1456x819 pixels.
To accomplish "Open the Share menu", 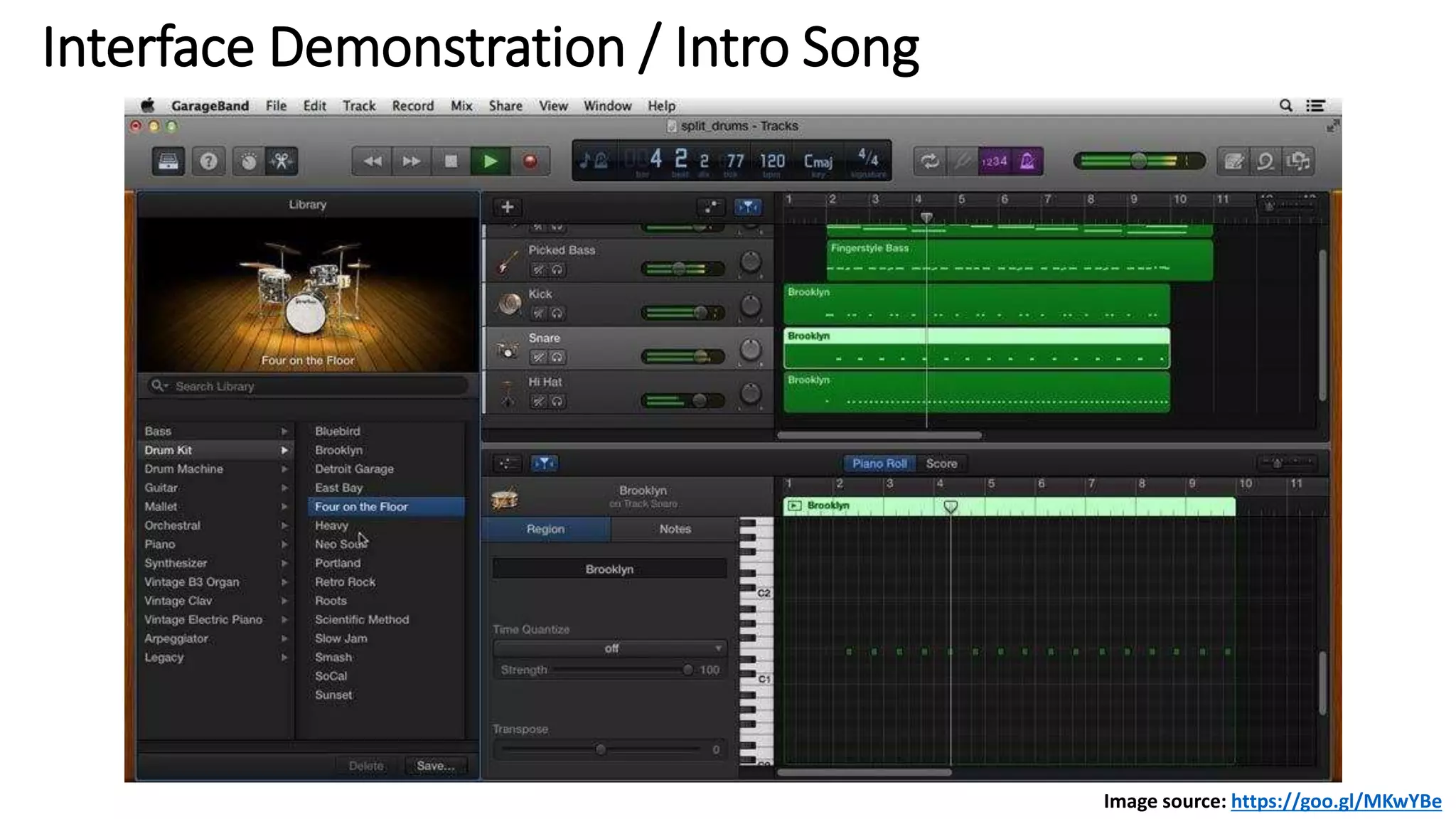I will coord(505,106).
